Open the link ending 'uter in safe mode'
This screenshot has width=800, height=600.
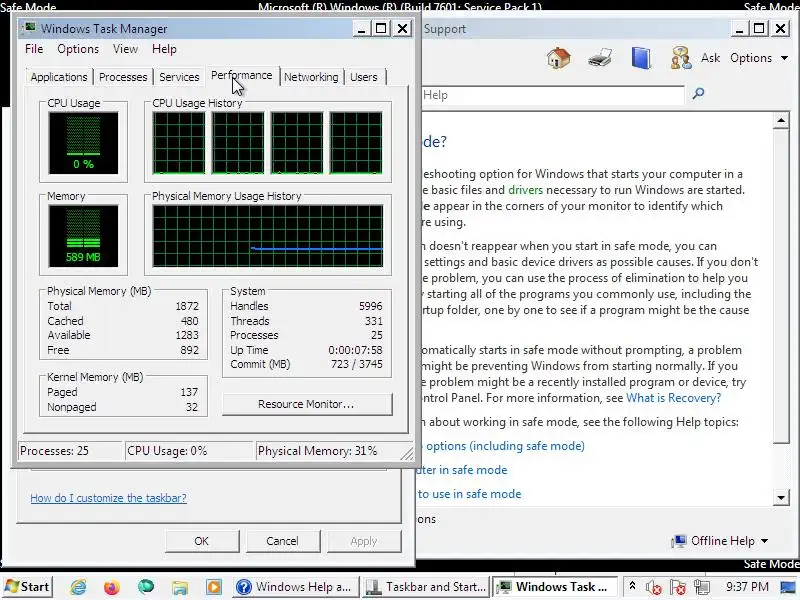(461, 470)
